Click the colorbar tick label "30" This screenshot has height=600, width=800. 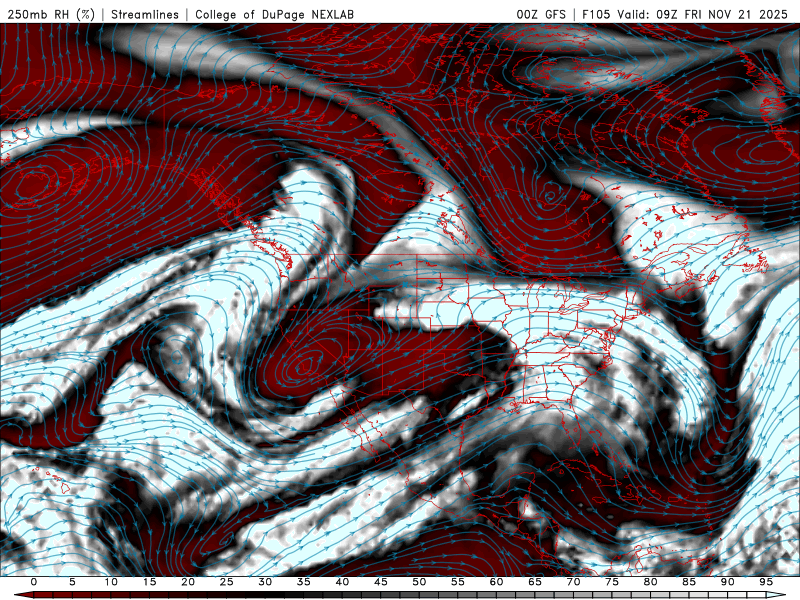[265, 582]
